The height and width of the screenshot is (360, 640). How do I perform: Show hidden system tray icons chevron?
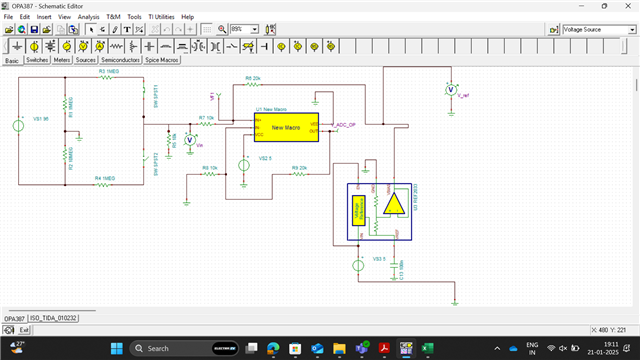point(497,348)
